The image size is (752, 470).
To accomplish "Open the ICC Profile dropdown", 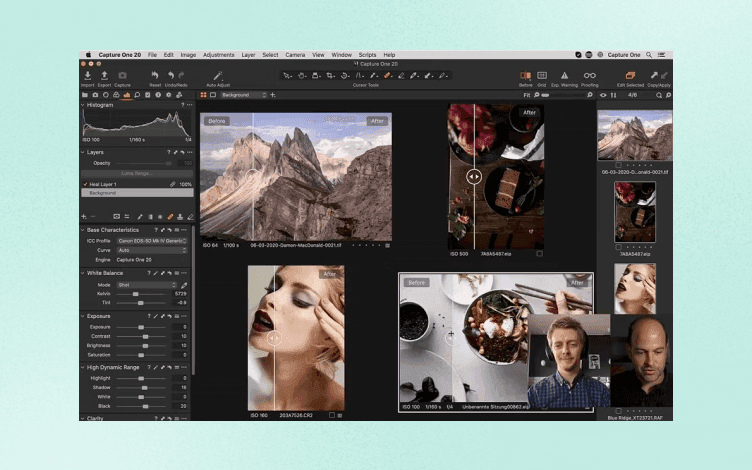I will [151, 241].
